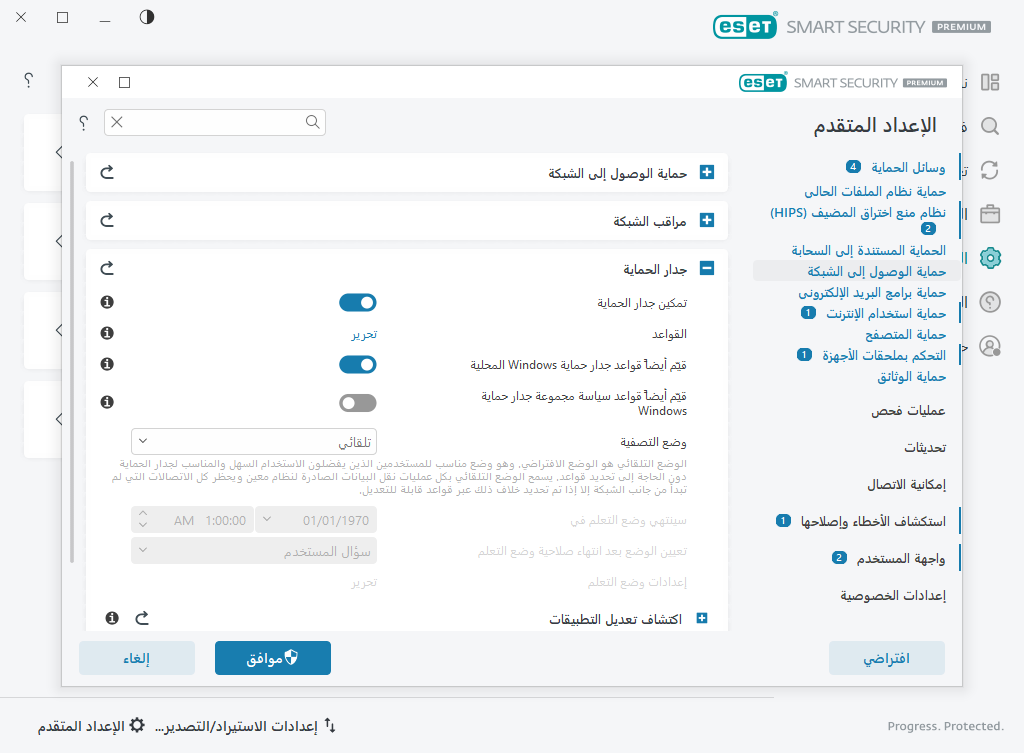Enable the Windows policy group firewall rules toggle
Viewport: 1024px width, 753px height.
[358, 402]
